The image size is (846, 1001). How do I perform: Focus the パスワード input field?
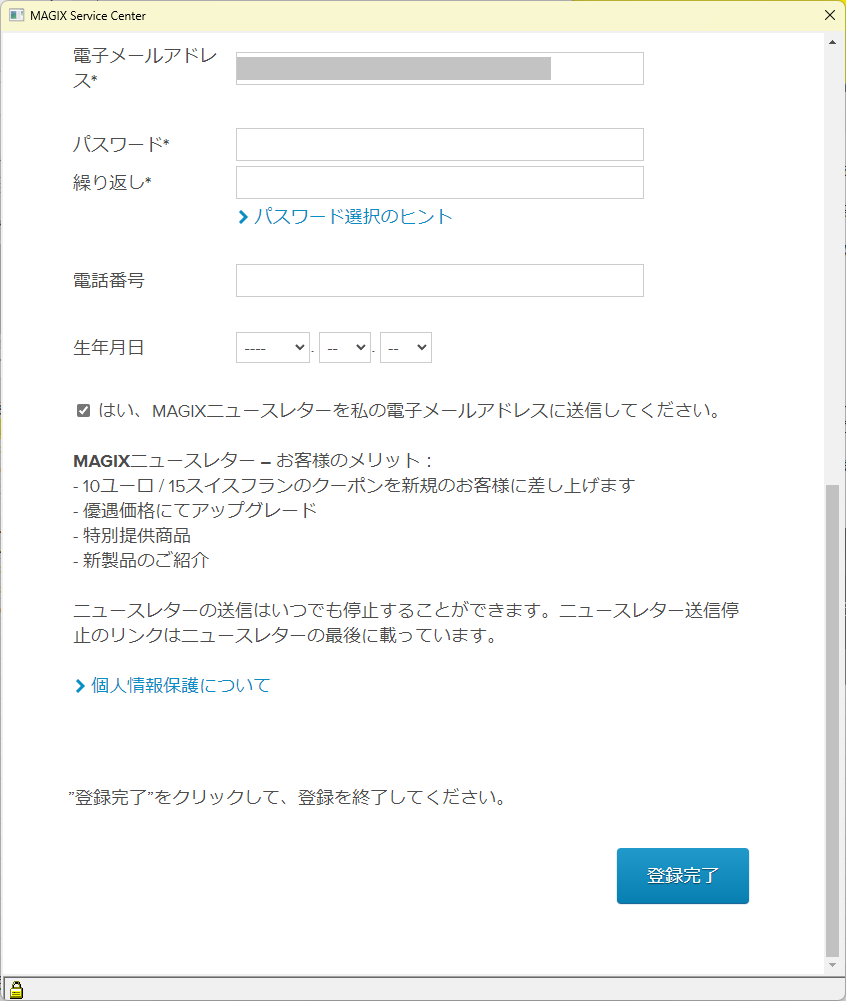pos(440,144)
